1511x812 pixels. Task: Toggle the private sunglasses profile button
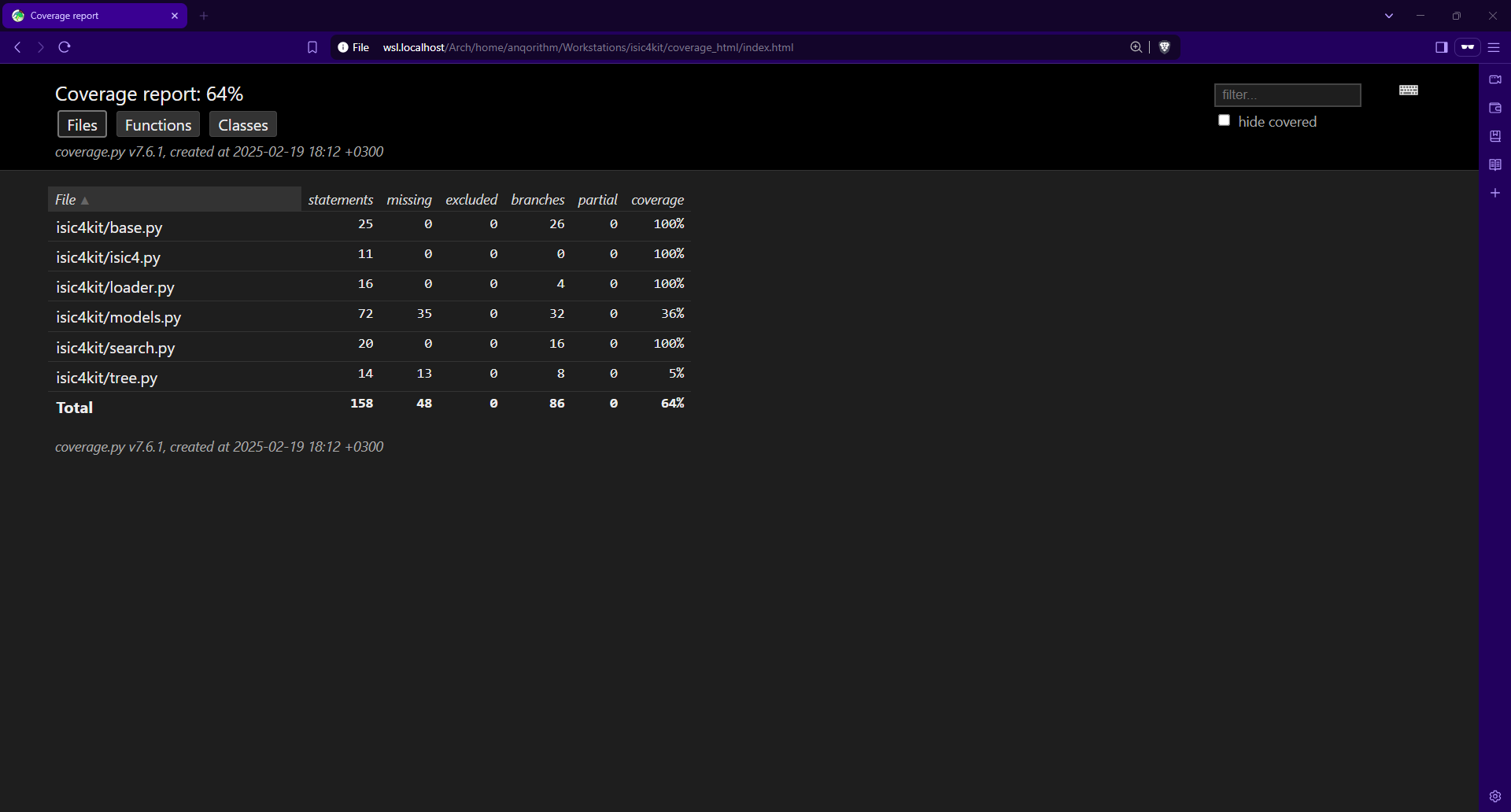point(1468,47)
